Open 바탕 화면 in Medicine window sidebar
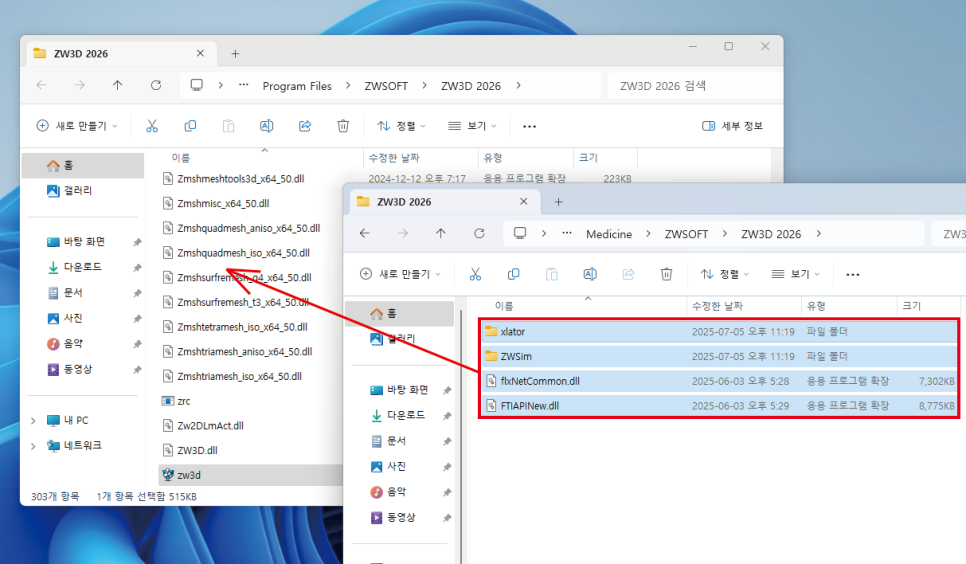This screenshot has width=966, height=564. [399, 390]
